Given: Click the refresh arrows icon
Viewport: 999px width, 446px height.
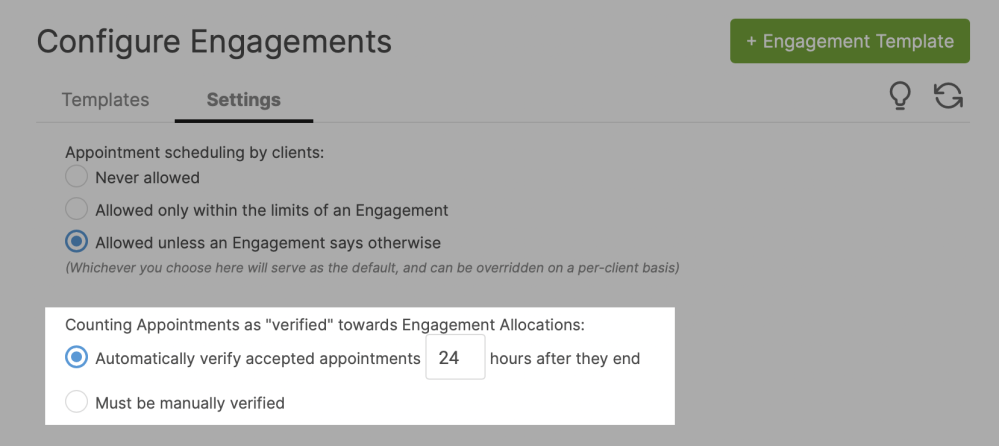Looking at the screenshot, I should coord(948,96).
